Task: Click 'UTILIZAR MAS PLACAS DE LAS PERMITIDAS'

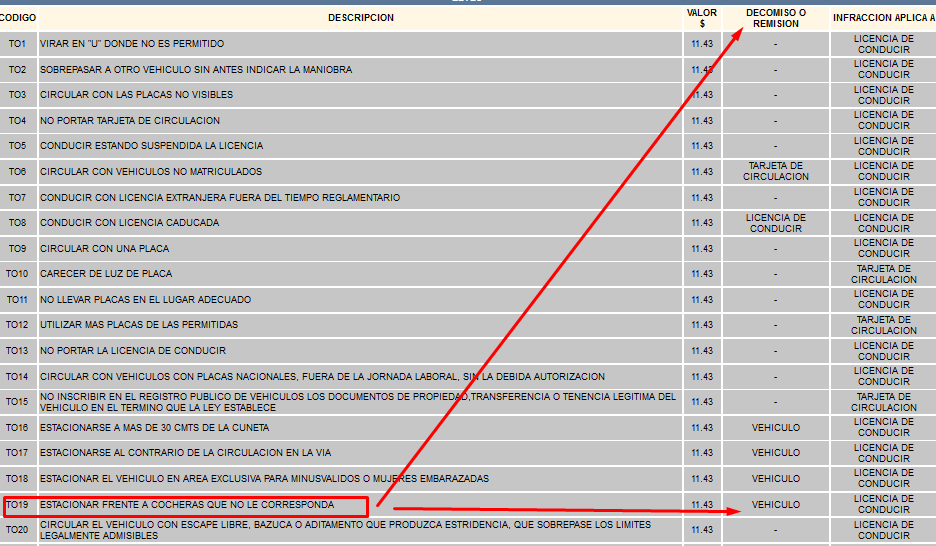Action: pos(139,325)
